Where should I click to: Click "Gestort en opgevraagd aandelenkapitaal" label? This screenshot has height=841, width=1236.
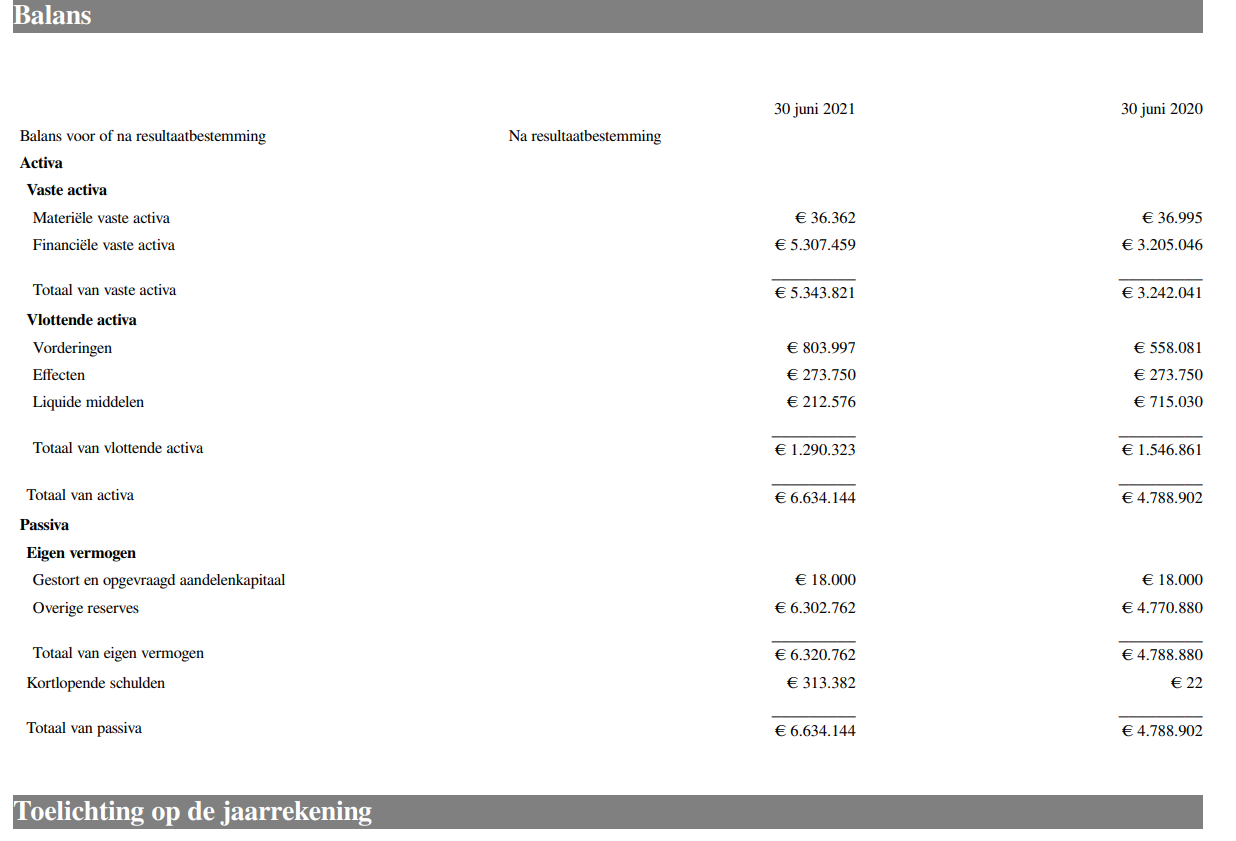pos(159,580)
